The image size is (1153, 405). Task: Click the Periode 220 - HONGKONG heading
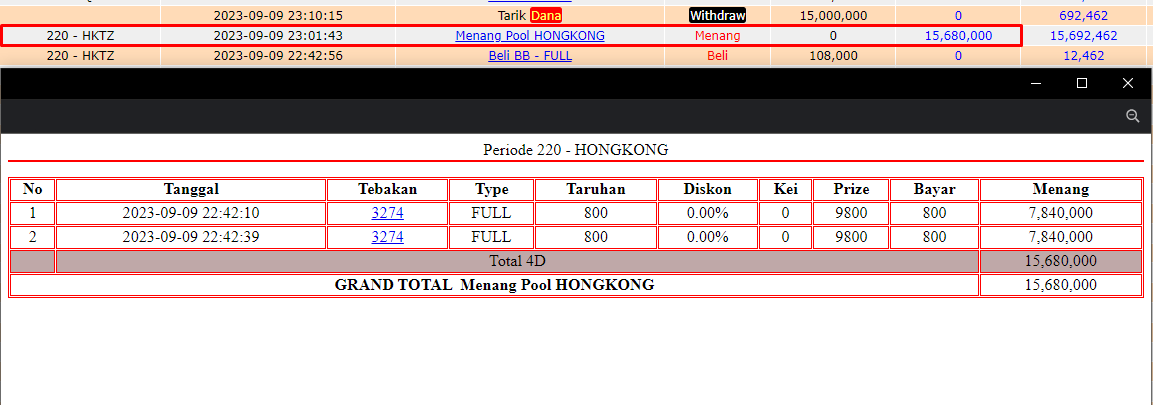[576, 150]
